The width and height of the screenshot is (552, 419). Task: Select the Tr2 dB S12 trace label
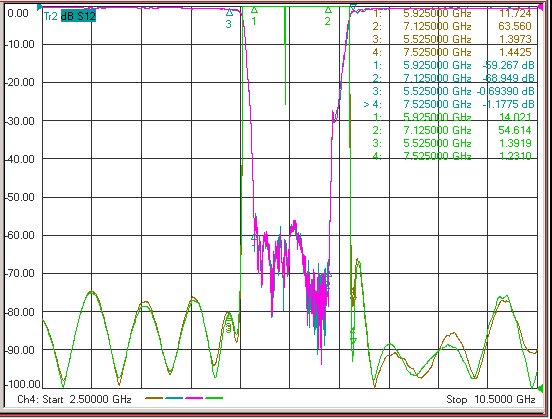69,16
